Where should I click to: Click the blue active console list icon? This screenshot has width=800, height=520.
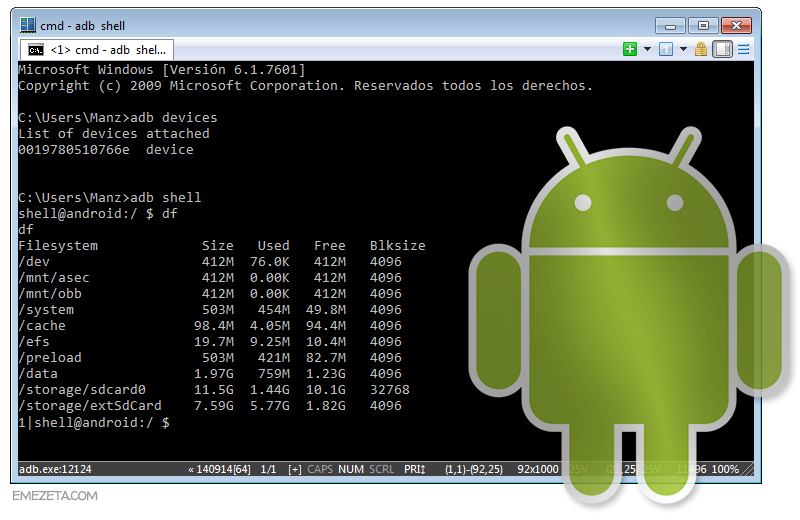(x=666, y=49)
